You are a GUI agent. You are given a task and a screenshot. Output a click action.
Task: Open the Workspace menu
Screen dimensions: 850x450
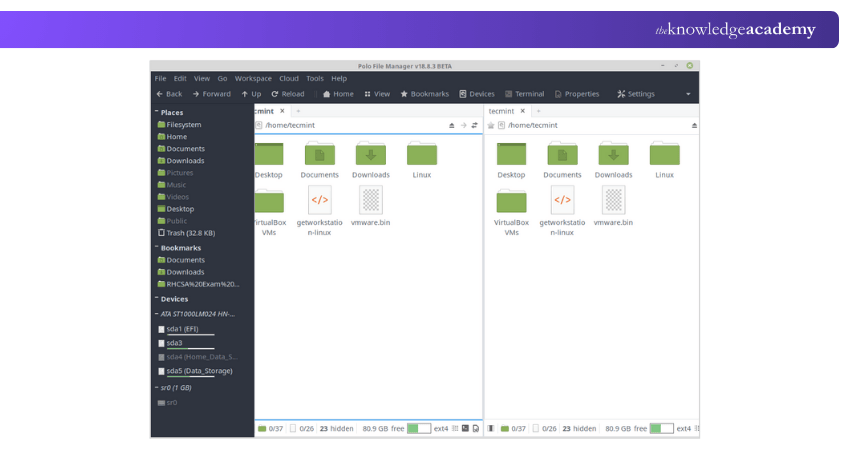pyautogui.click(x=253, y=78)
